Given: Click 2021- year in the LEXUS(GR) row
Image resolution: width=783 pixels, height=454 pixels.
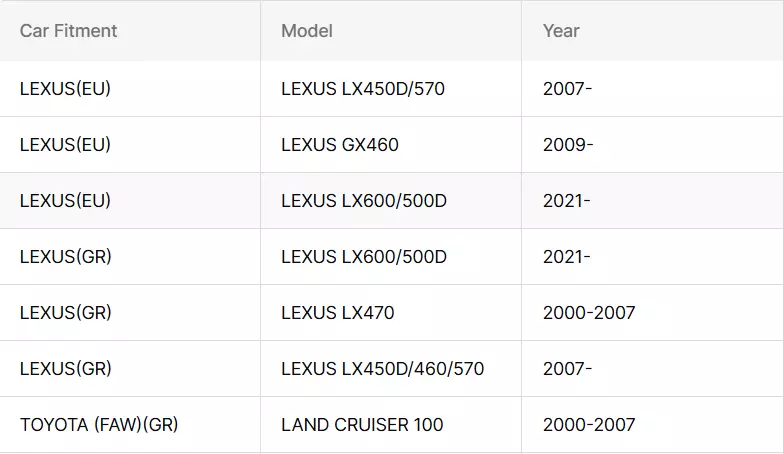Looking at the screenshot, I should [566, 257].
